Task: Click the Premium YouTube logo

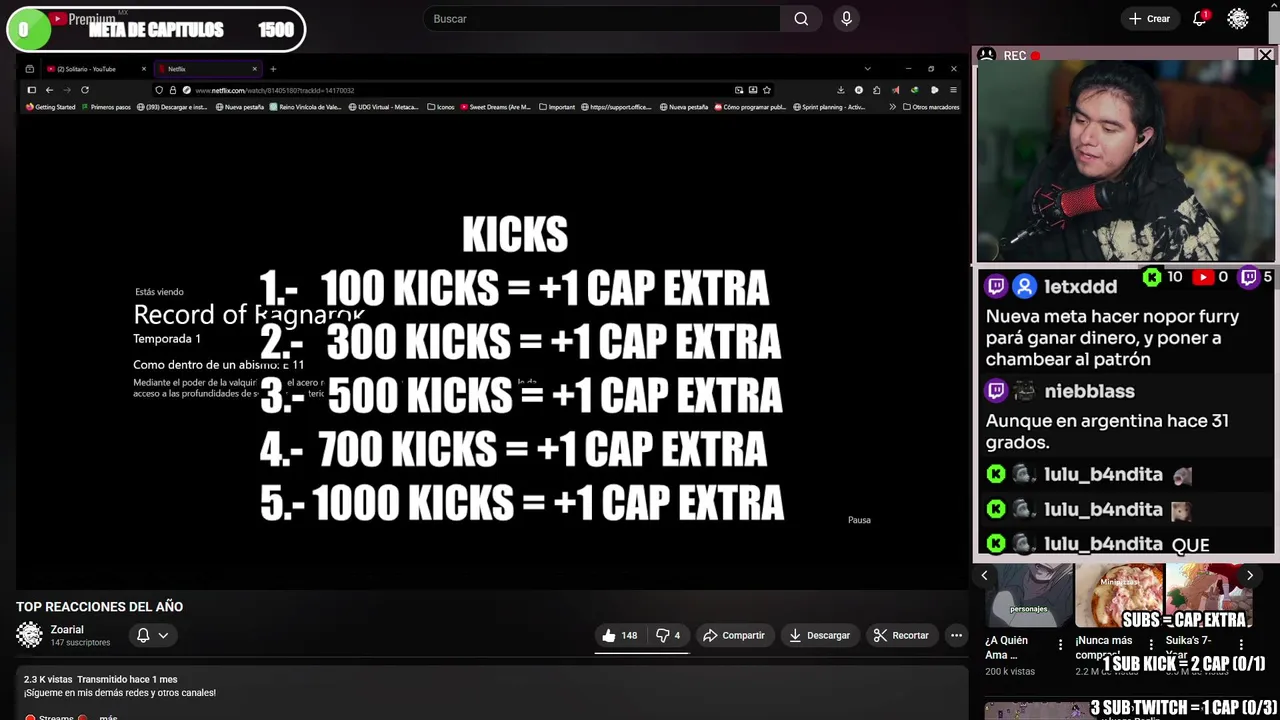Action: tap(84, 19)
